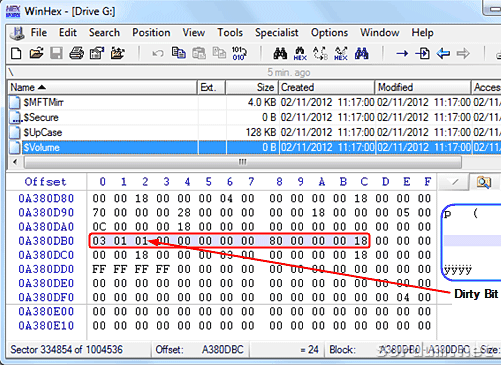Open the Help menu
Image resolution: width=501 pixels, height=365 pixels.
[422, 33]
